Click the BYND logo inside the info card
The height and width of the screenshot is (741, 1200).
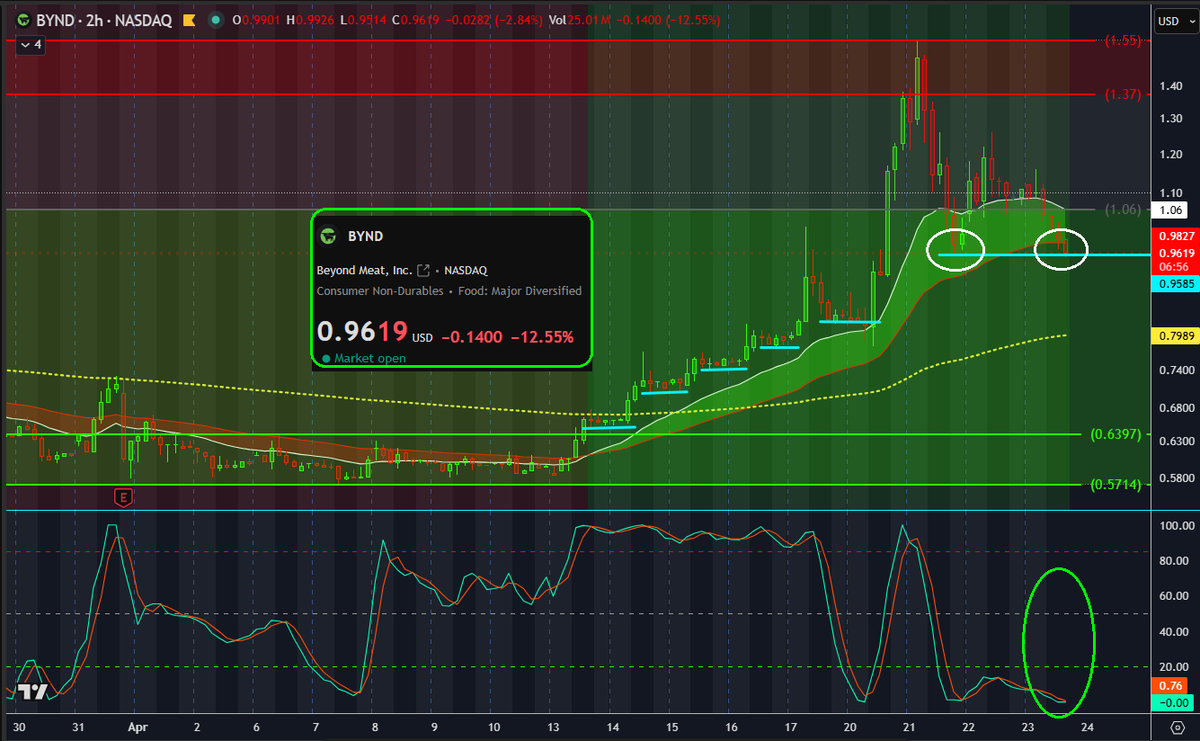(x=326, y=237)
